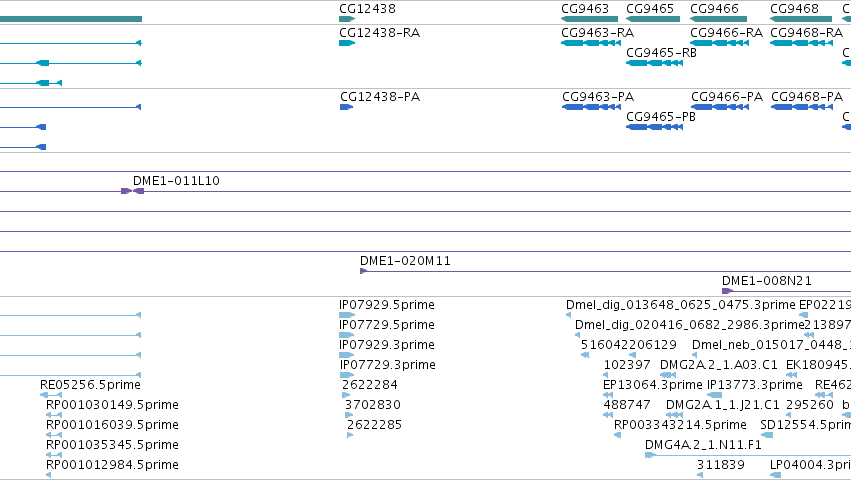Screen dimensions: 851x480
Task: Select the IP13773.3prime feature arrow
Action: point(715,395)
